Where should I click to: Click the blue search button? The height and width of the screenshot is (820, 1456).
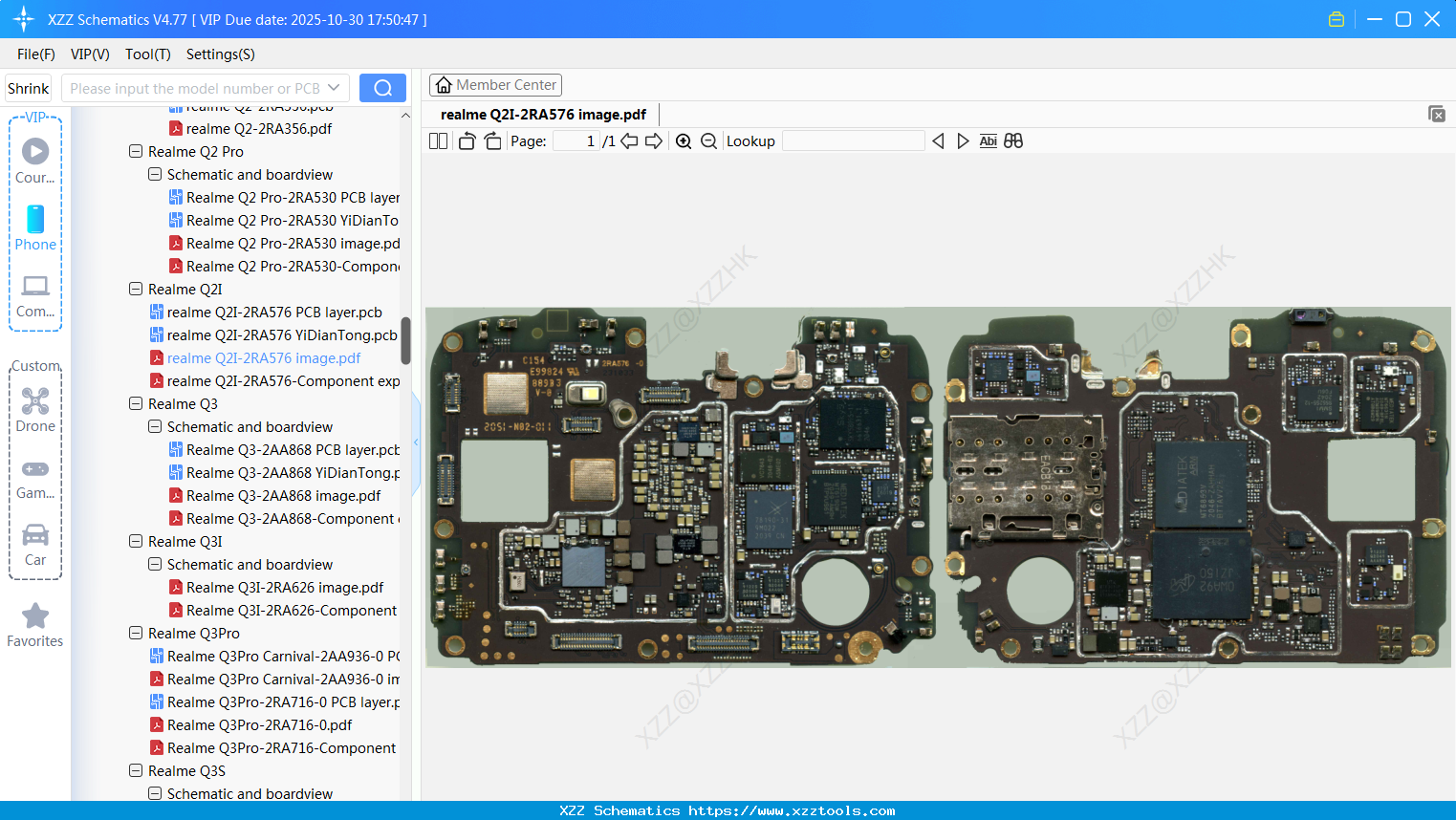[382, 88]
